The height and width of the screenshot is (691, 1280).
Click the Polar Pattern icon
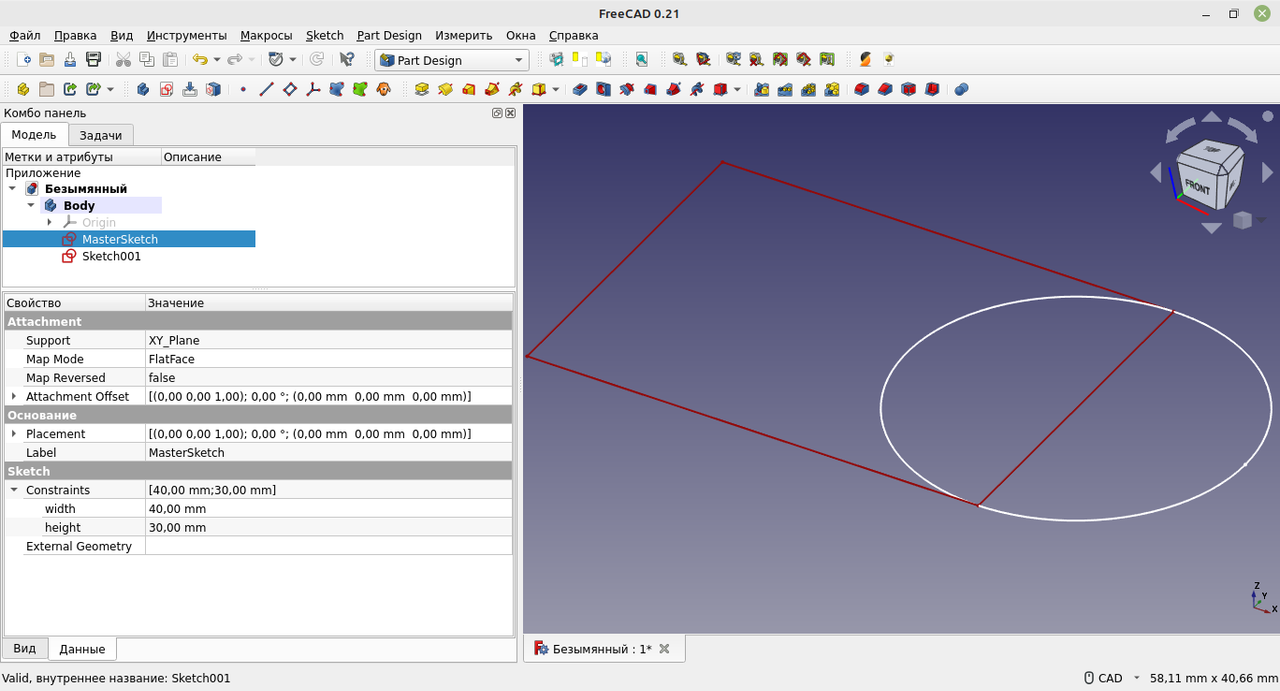pyautogui.click(x=808, y=89)
